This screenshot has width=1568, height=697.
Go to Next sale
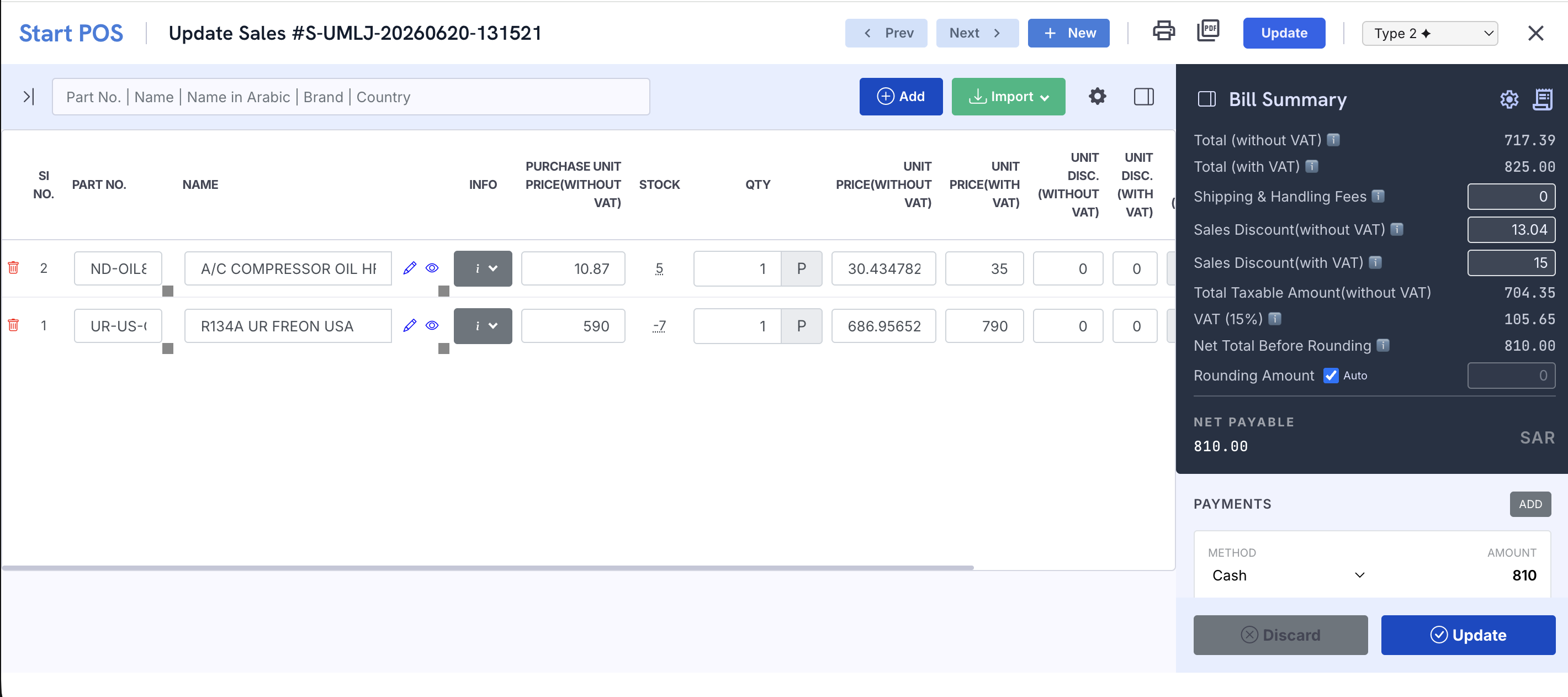(977, 33)
